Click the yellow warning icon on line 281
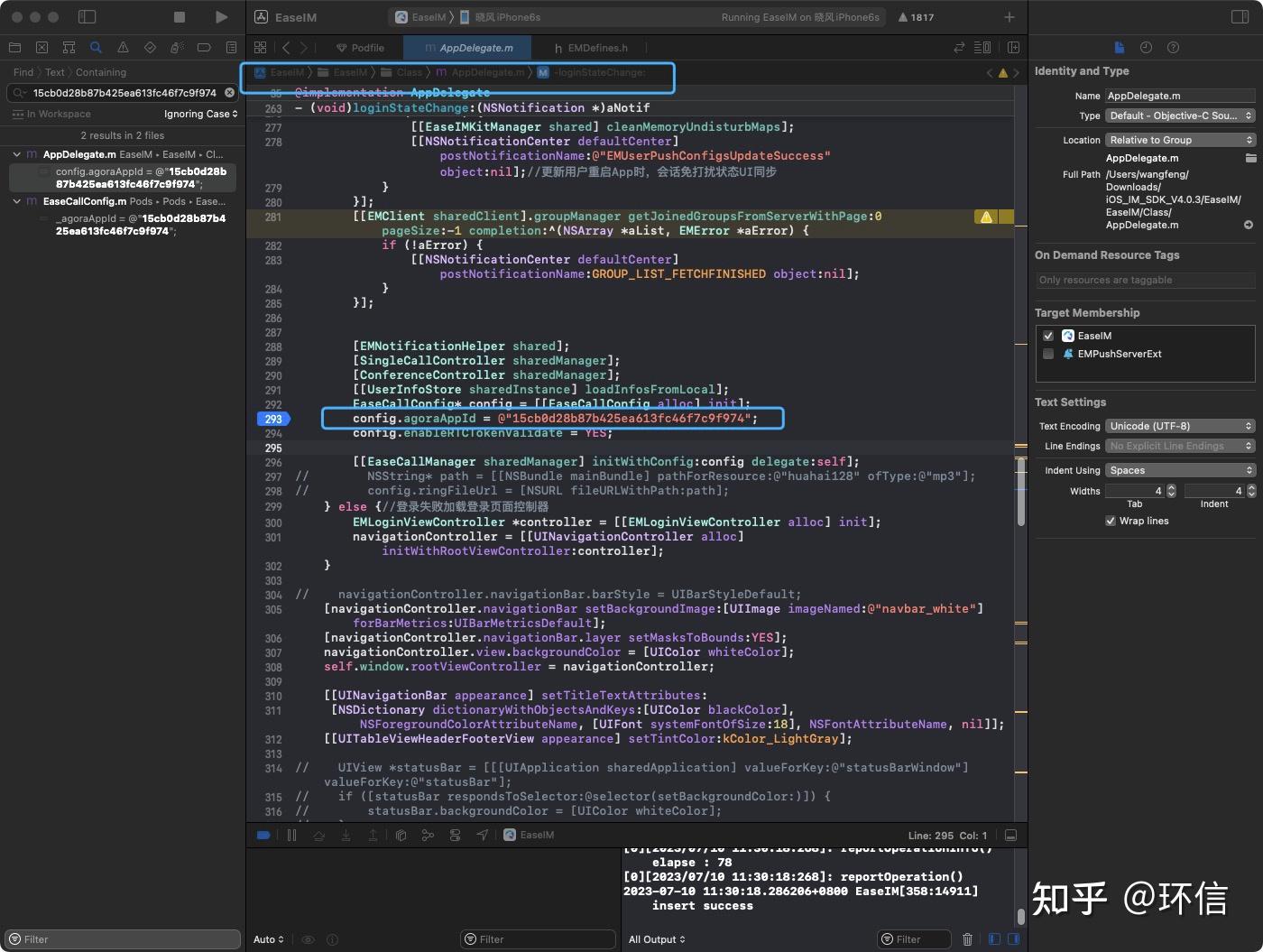 [x=986, y=217]
